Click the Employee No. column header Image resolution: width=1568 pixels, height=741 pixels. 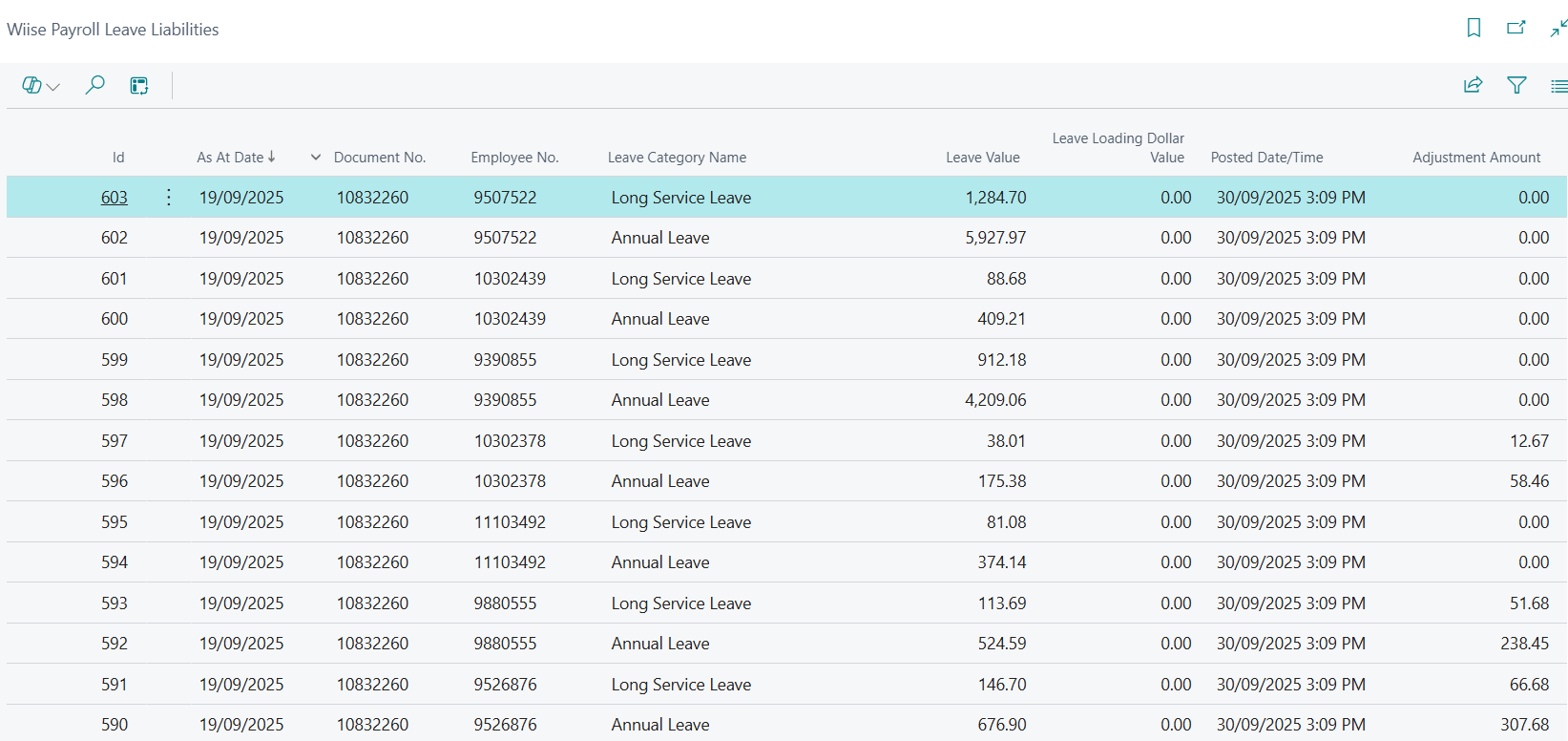[x=514, y=158]
